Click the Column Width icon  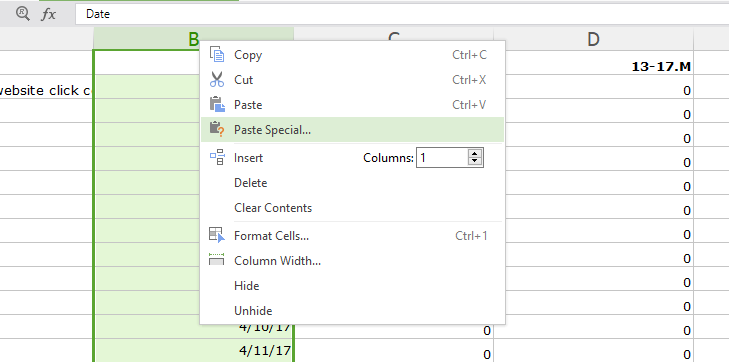pos(217,260)
